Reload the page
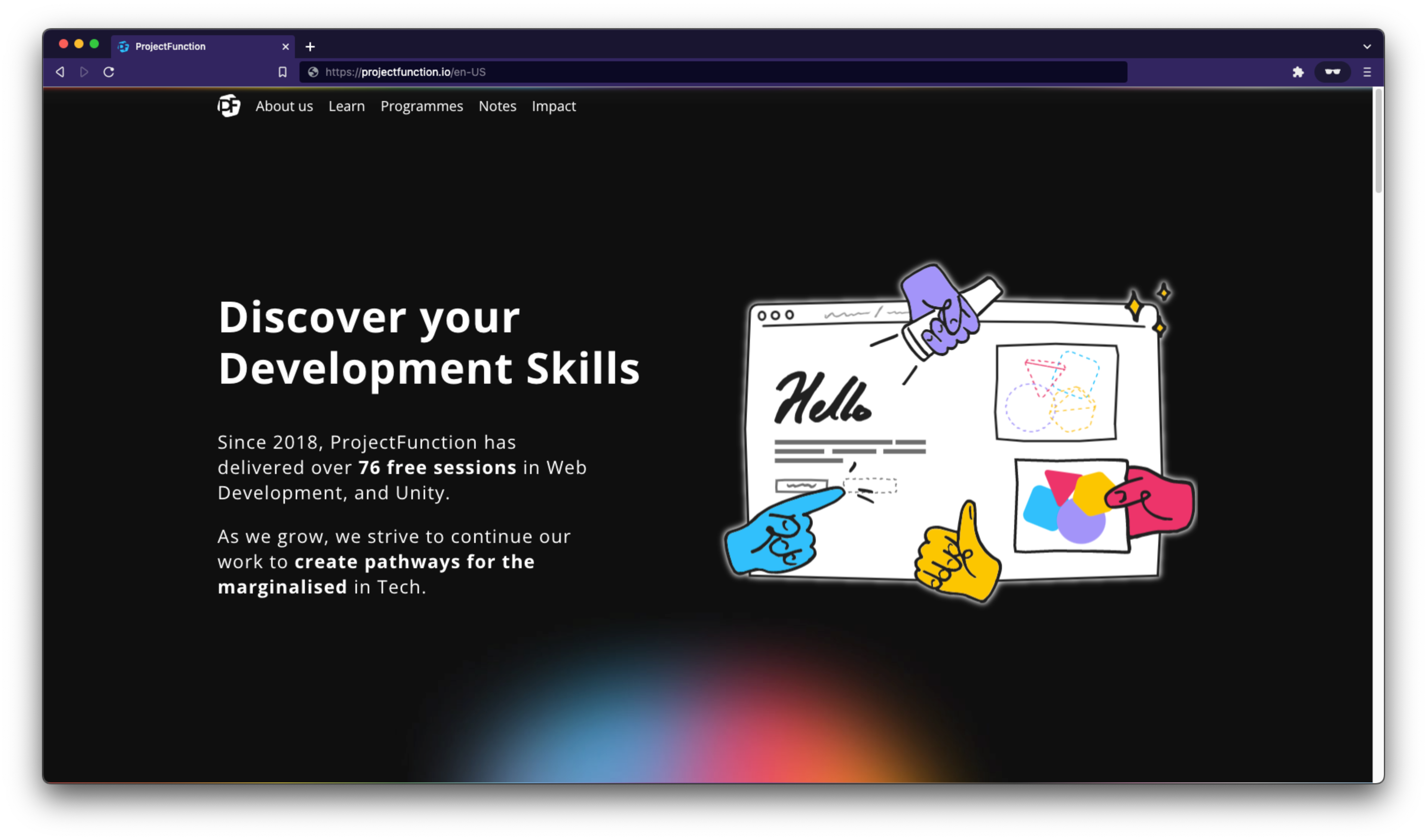The width and height of the screenshot is (1427, 840). tap(109, 72)
